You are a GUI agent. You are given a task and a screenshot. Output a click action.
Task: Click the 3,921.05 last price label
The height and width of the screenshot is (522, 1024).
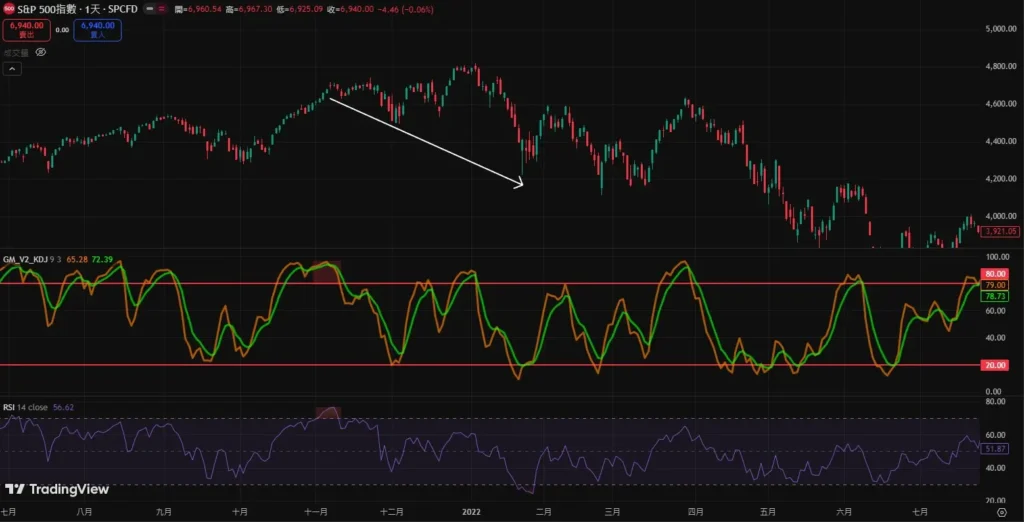[999, 231]
